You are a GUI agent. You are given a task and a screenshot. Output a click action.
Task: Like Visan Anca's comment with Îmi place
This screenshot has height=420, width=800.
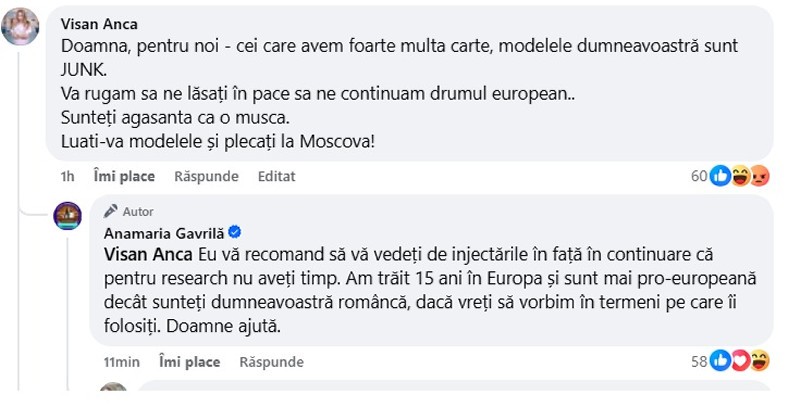click(124, 176)
